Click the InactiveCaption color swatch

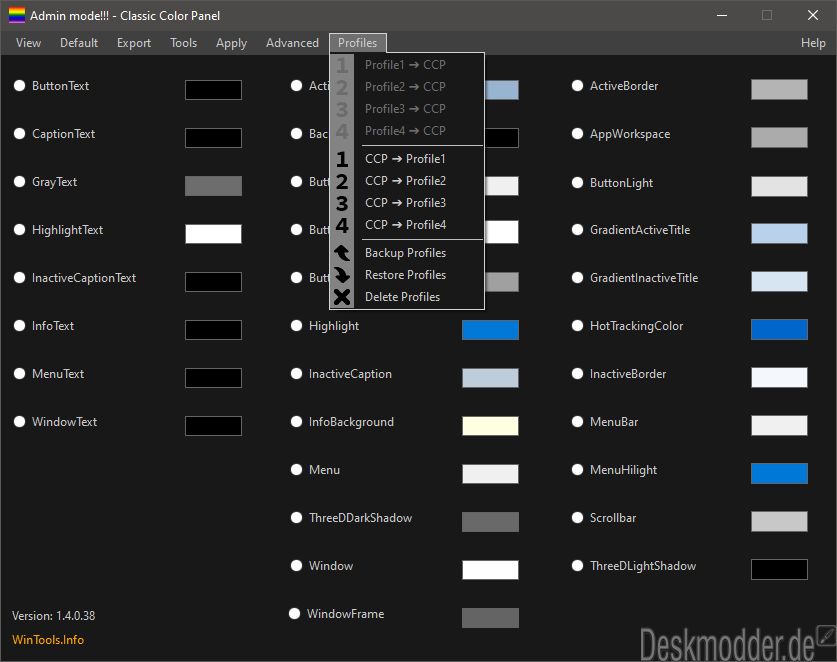490,378
